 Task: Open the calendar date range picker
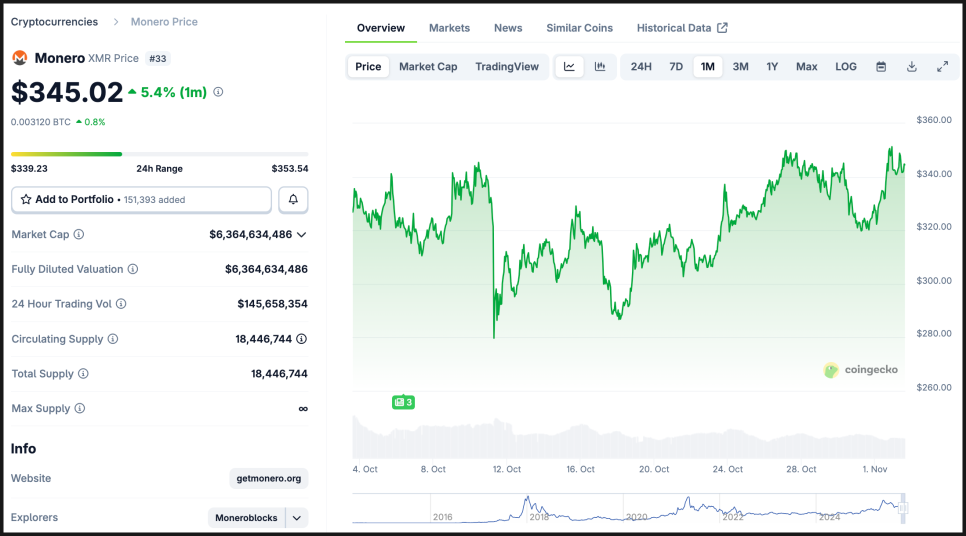(881, 67)
